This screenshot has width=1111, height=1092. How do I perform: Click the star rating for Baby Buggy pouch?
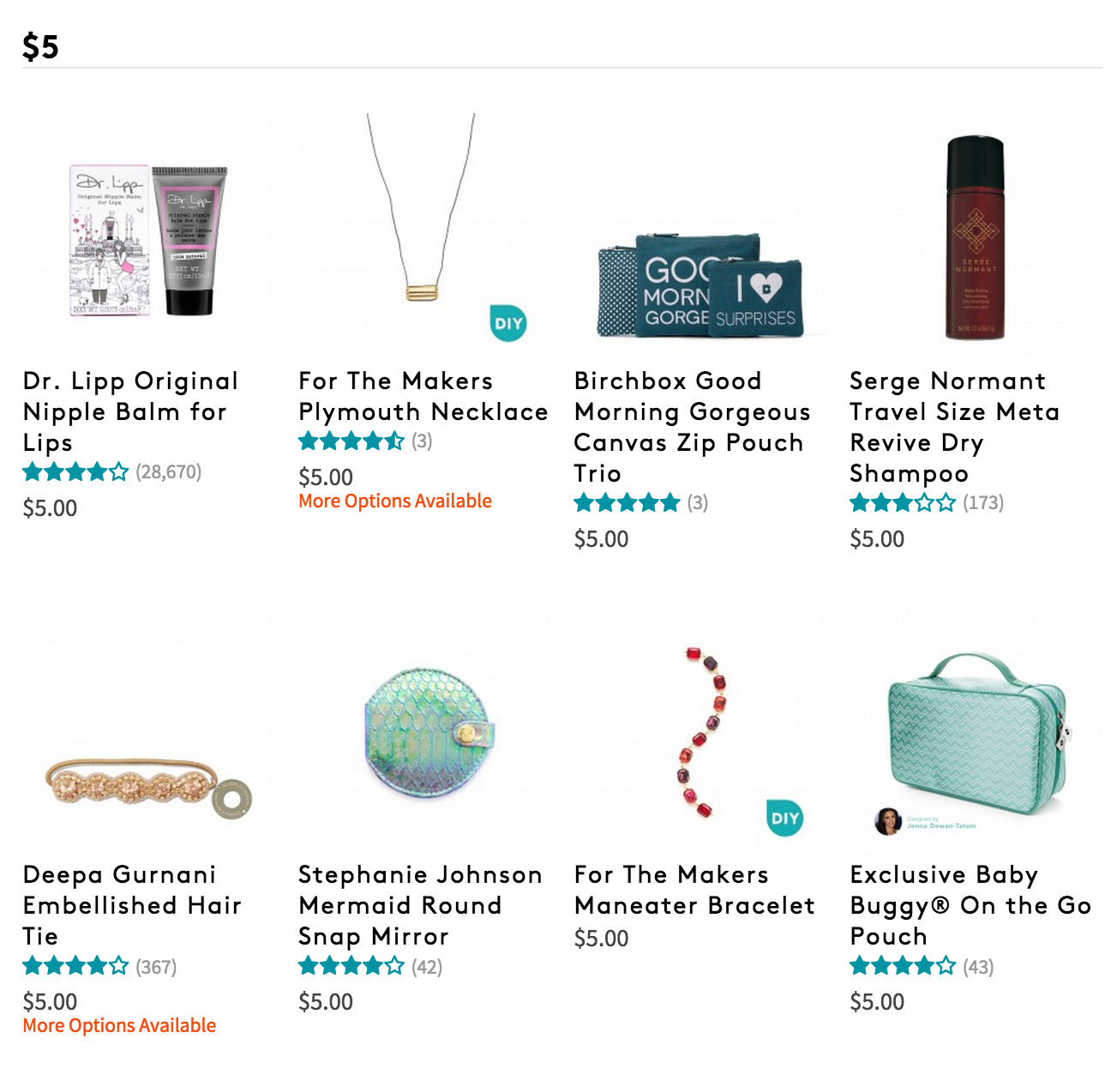pyautogui.click(x=903, y=967)
